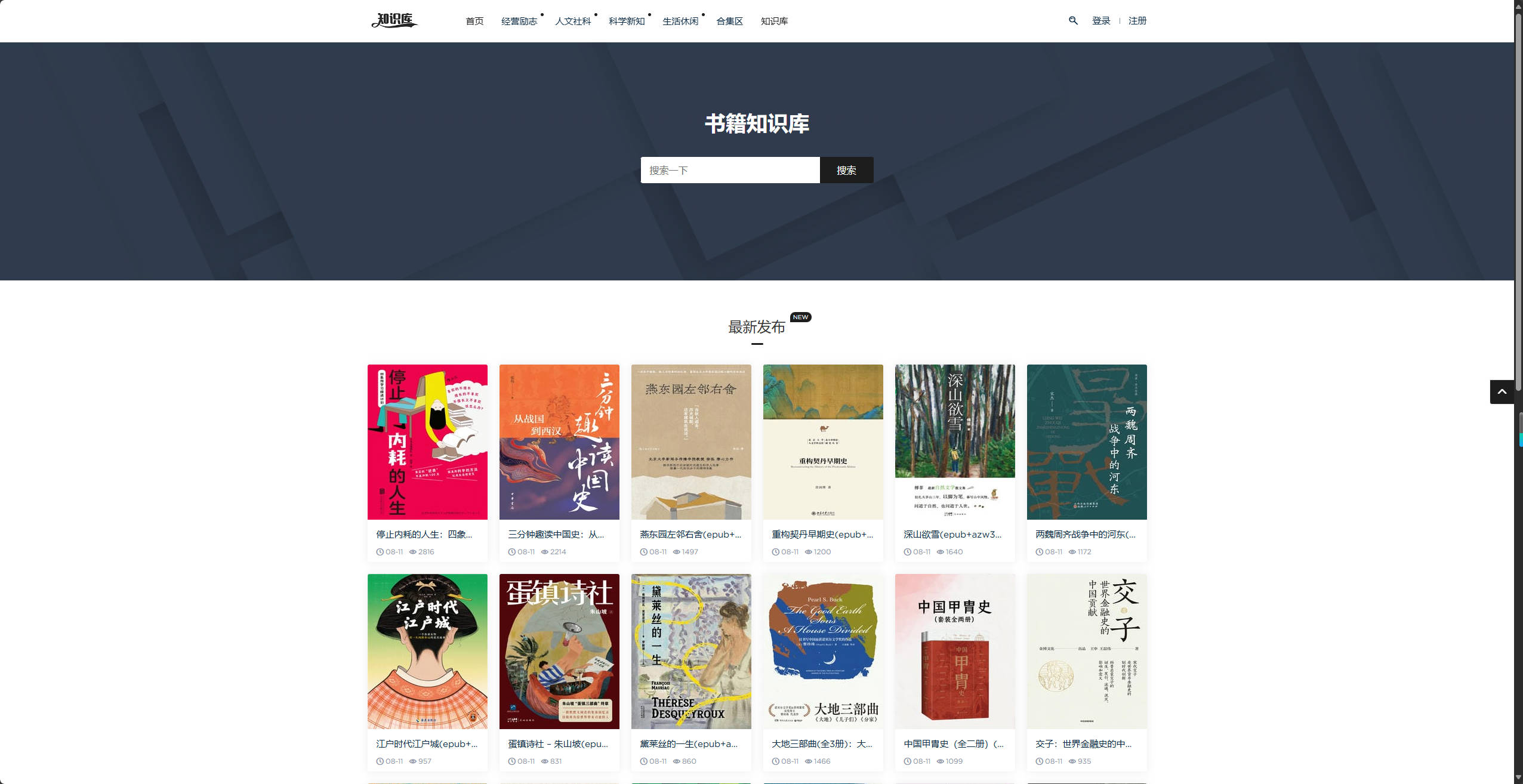Expand the 经营励志 navigation dropdown
Image resolution: width=1523 pixels, height=784 pixels.
click(x=519, y=21)
